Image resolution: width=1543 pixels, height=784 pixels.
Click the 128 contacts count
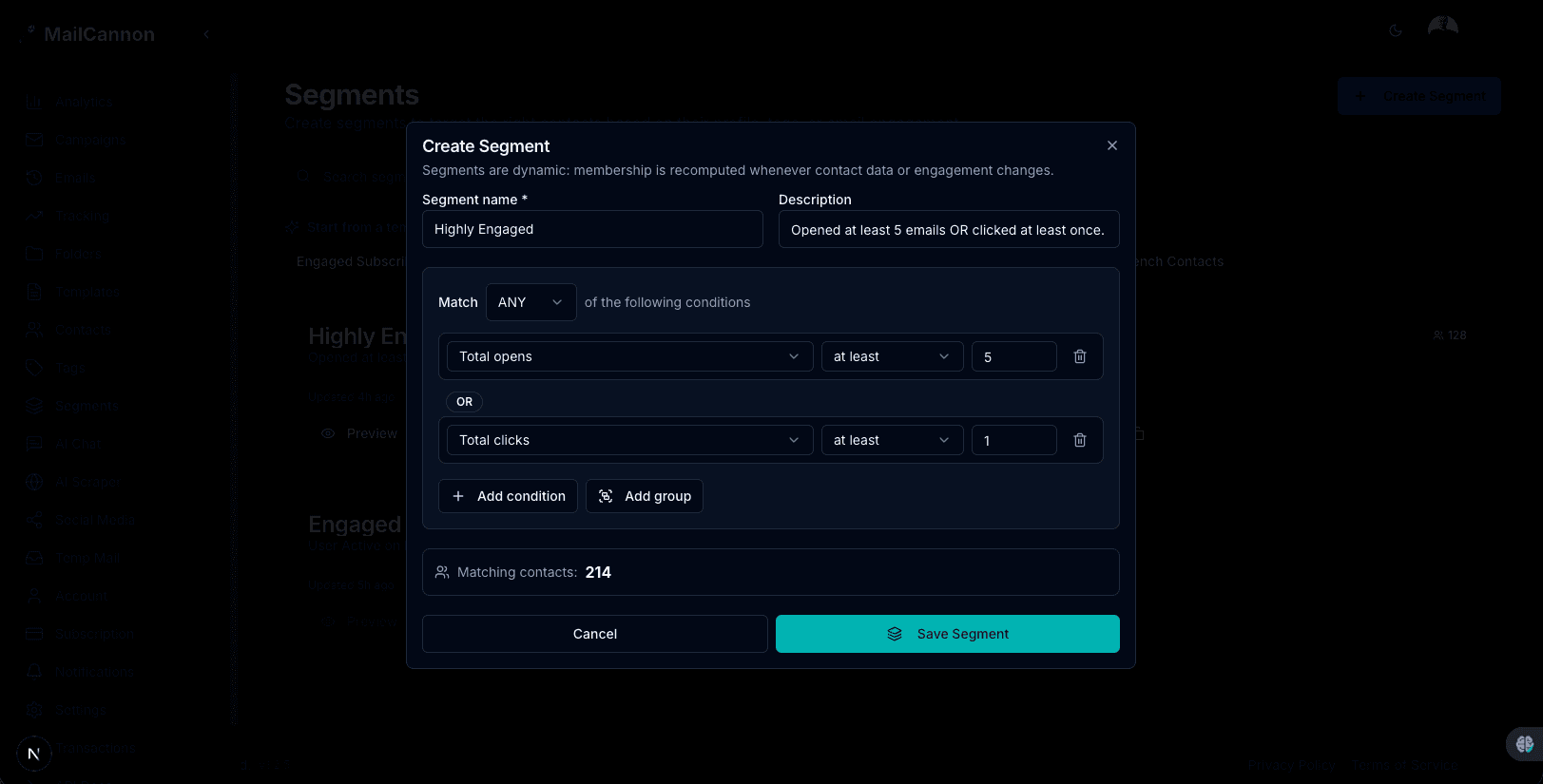1450,335
